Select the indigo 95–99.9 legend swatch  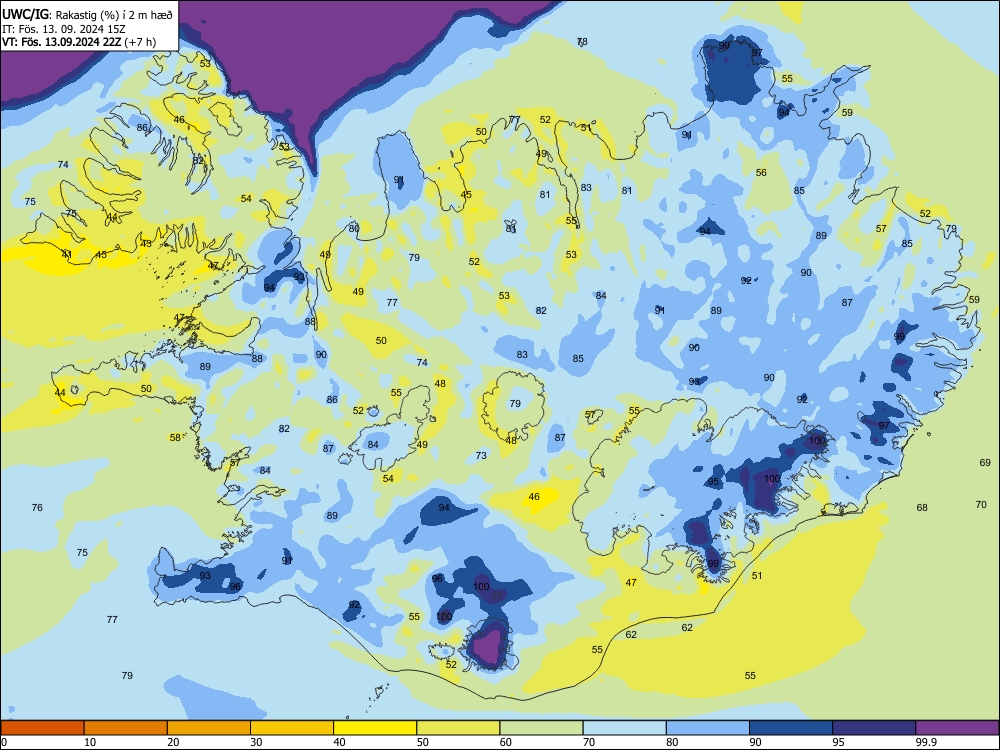[x=874, y=728]
